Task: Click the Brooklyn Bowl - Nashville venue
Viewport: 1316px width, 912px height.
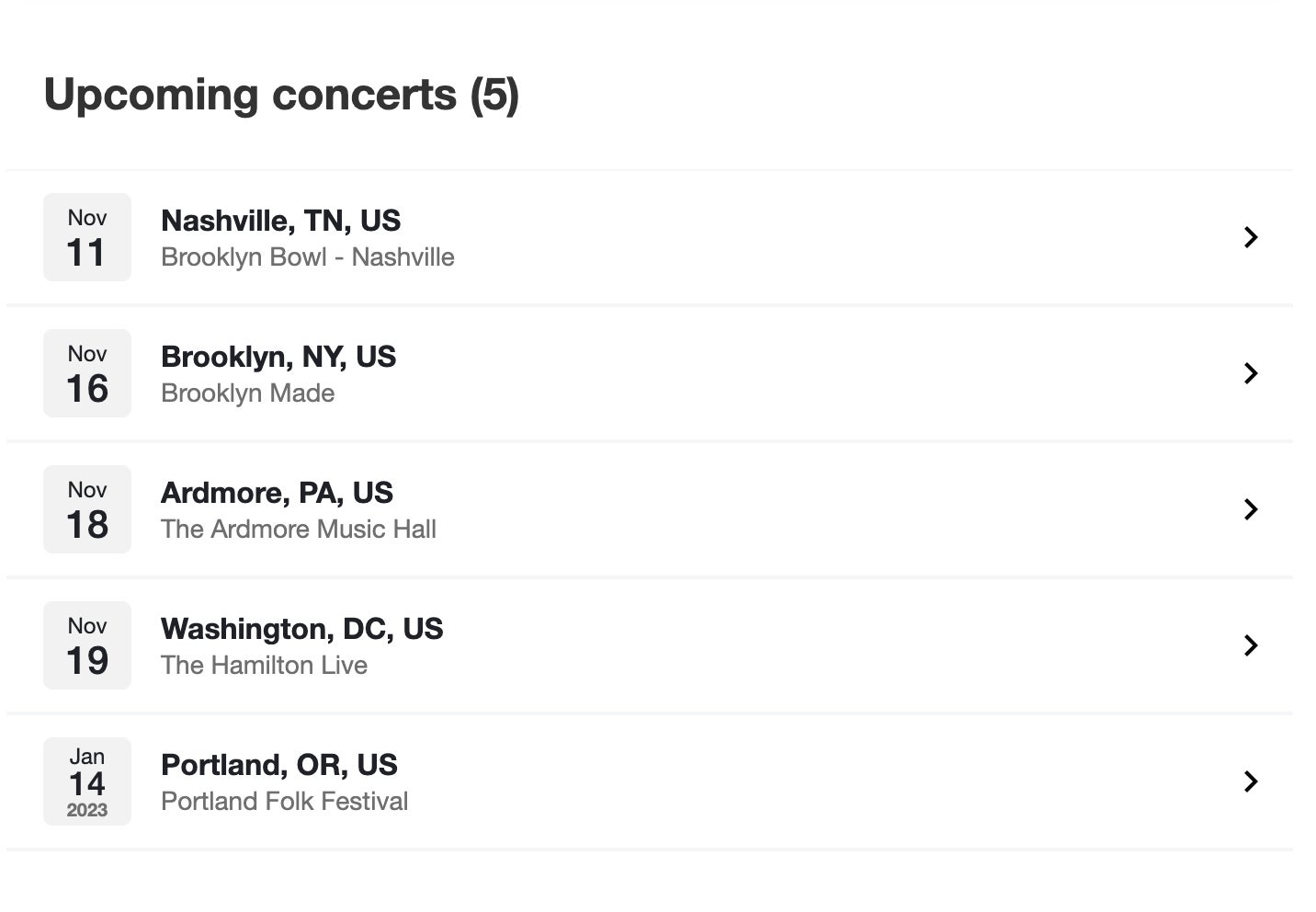Action: [x=307, y=257]
